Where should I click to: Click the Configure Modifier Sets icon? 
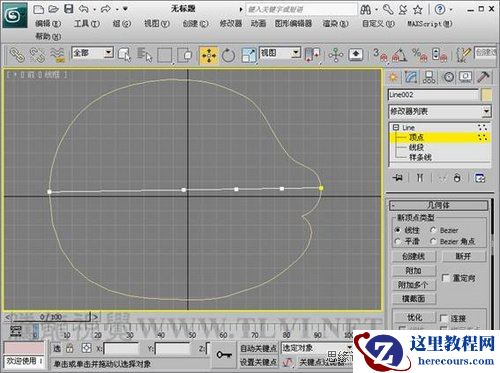pos(480,178)
